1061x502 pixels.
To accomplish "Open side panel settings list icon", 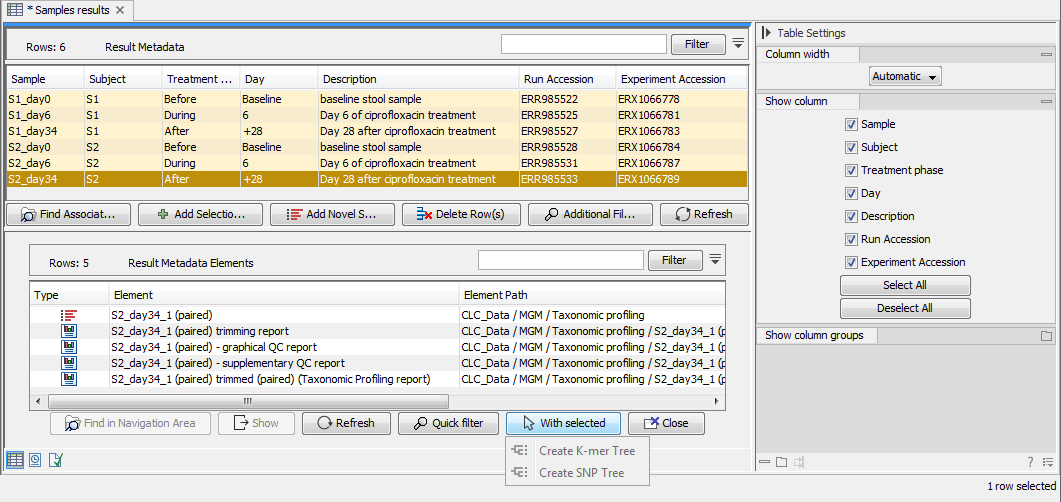I will tap(1046, 462).
